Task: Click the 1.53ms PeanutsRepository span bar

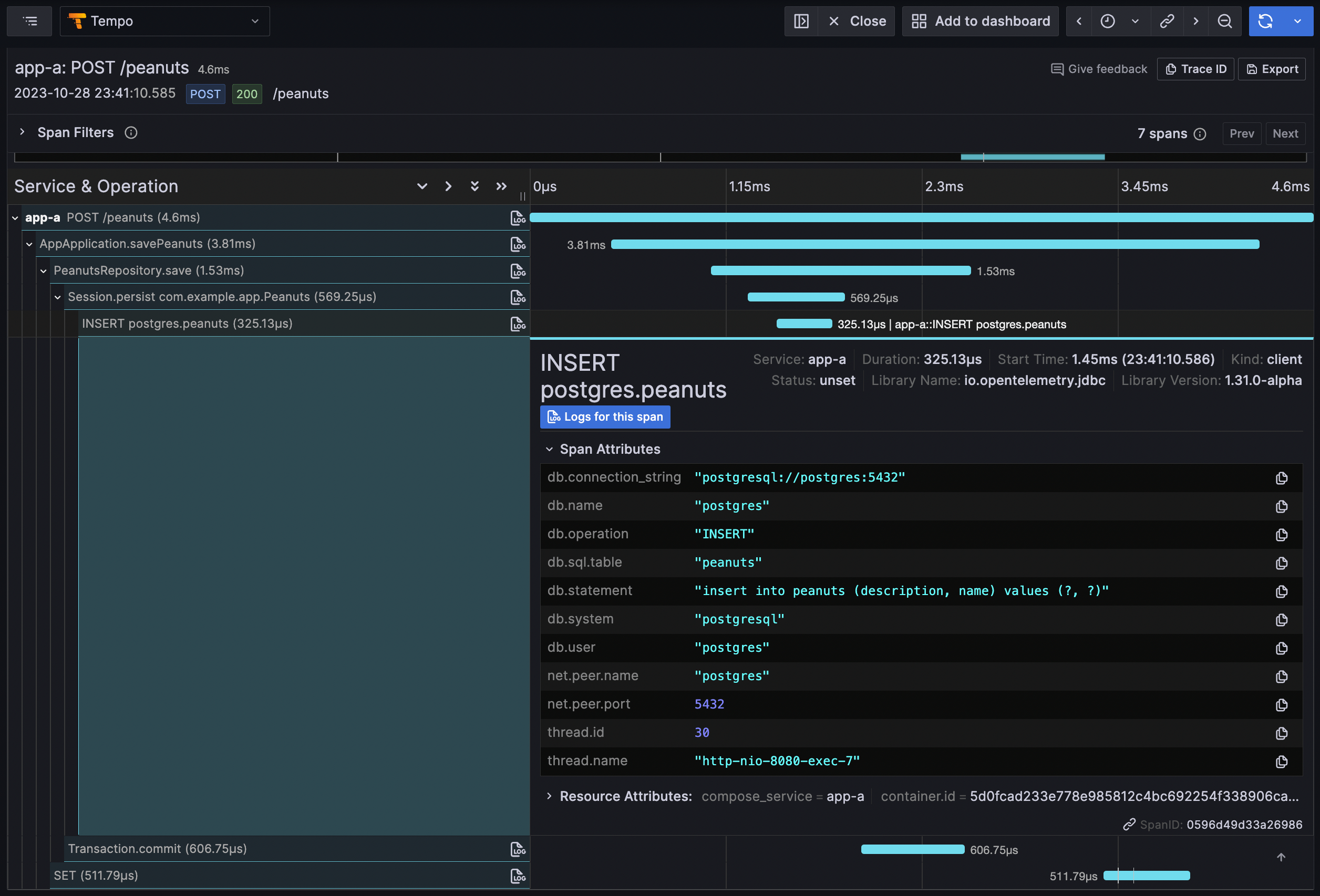Action: (841, 271)
